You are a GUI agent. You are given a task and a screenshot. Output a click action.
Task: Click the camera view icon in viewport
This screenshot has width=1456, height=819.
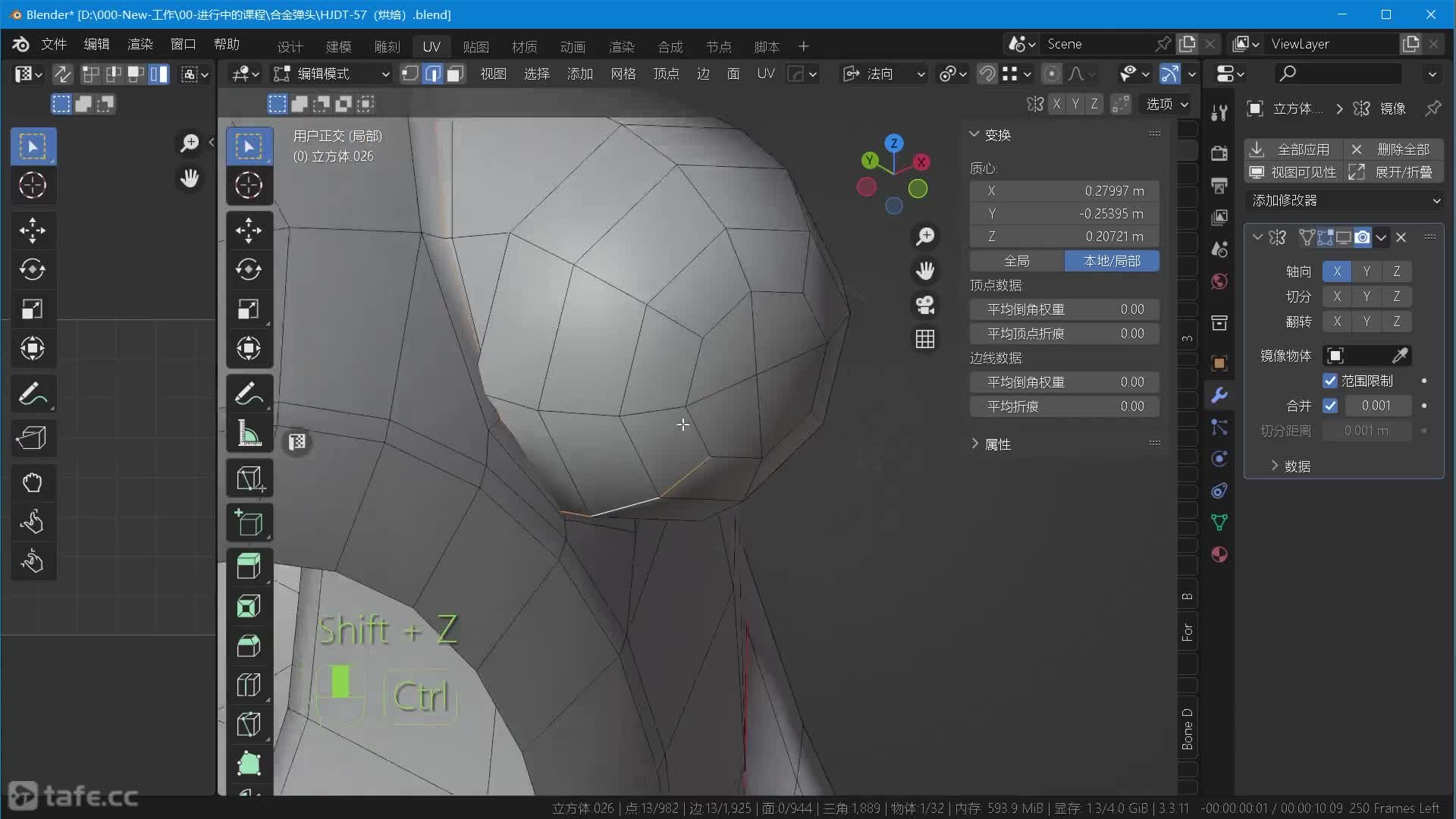tap(924, 305)
